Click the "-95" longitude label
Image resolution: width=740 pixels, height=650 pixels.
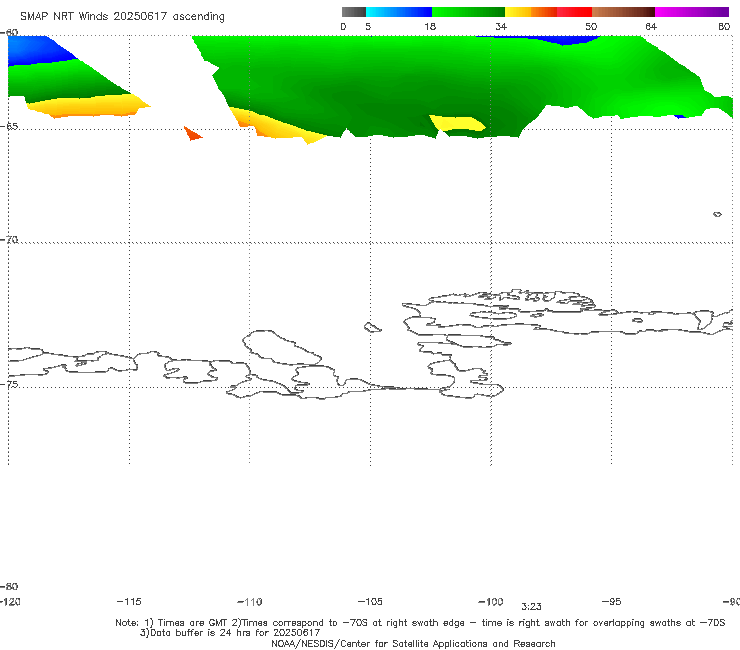pos(611,601)
